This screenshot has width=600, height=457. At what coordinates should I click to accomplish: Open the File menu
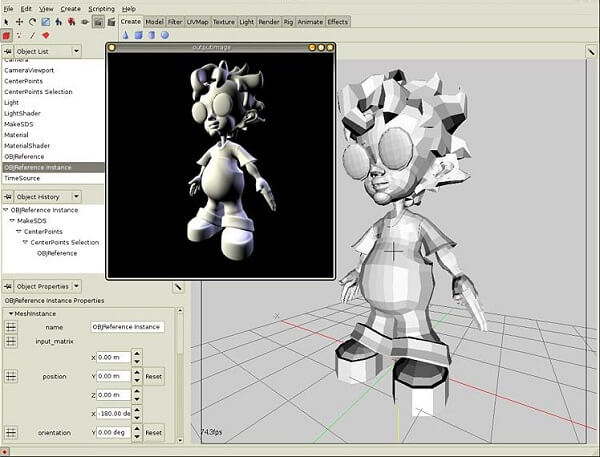(x=8, y=8)
